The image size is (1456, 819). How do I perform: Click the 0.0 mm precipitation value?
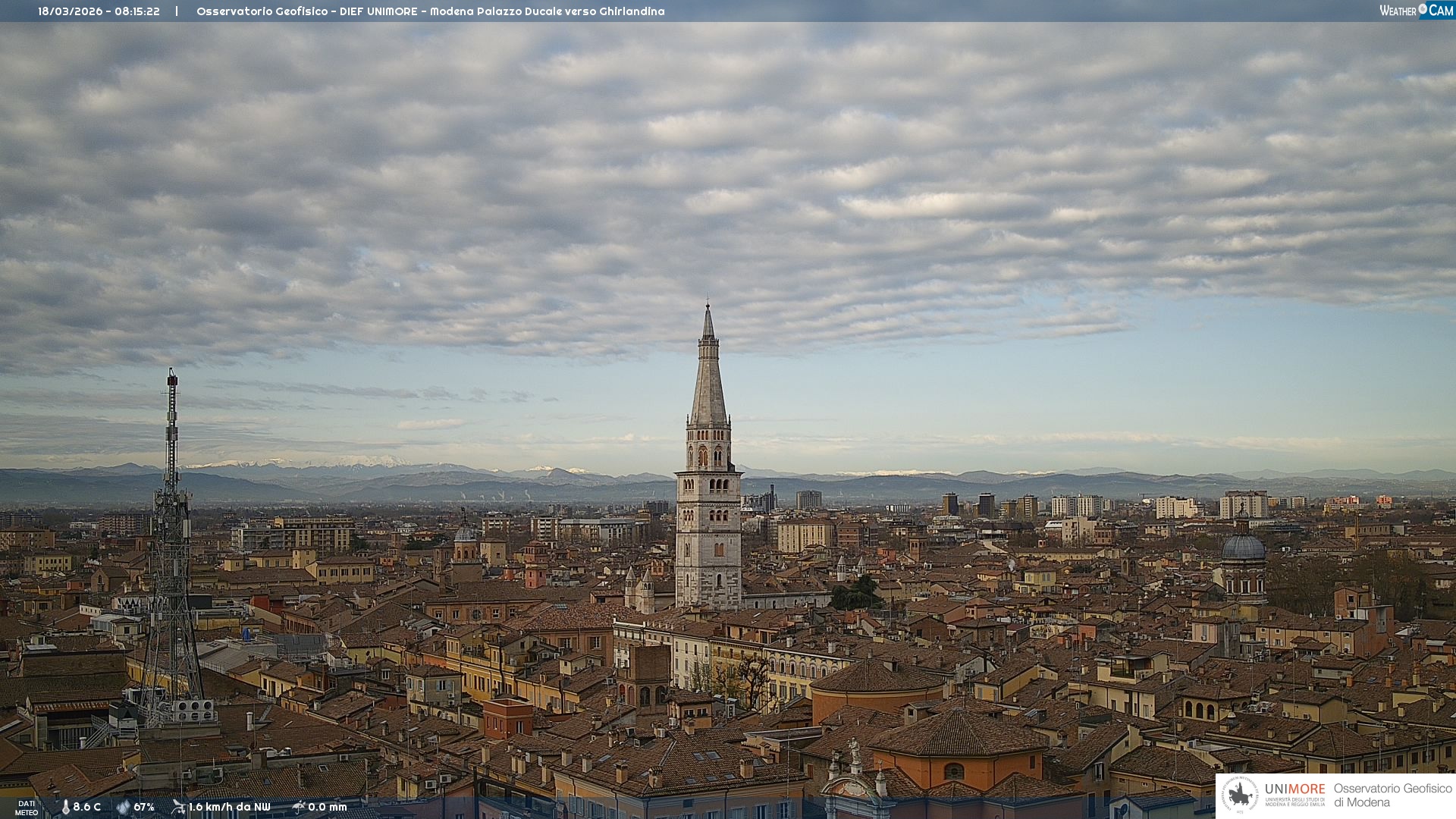[328, 807]
